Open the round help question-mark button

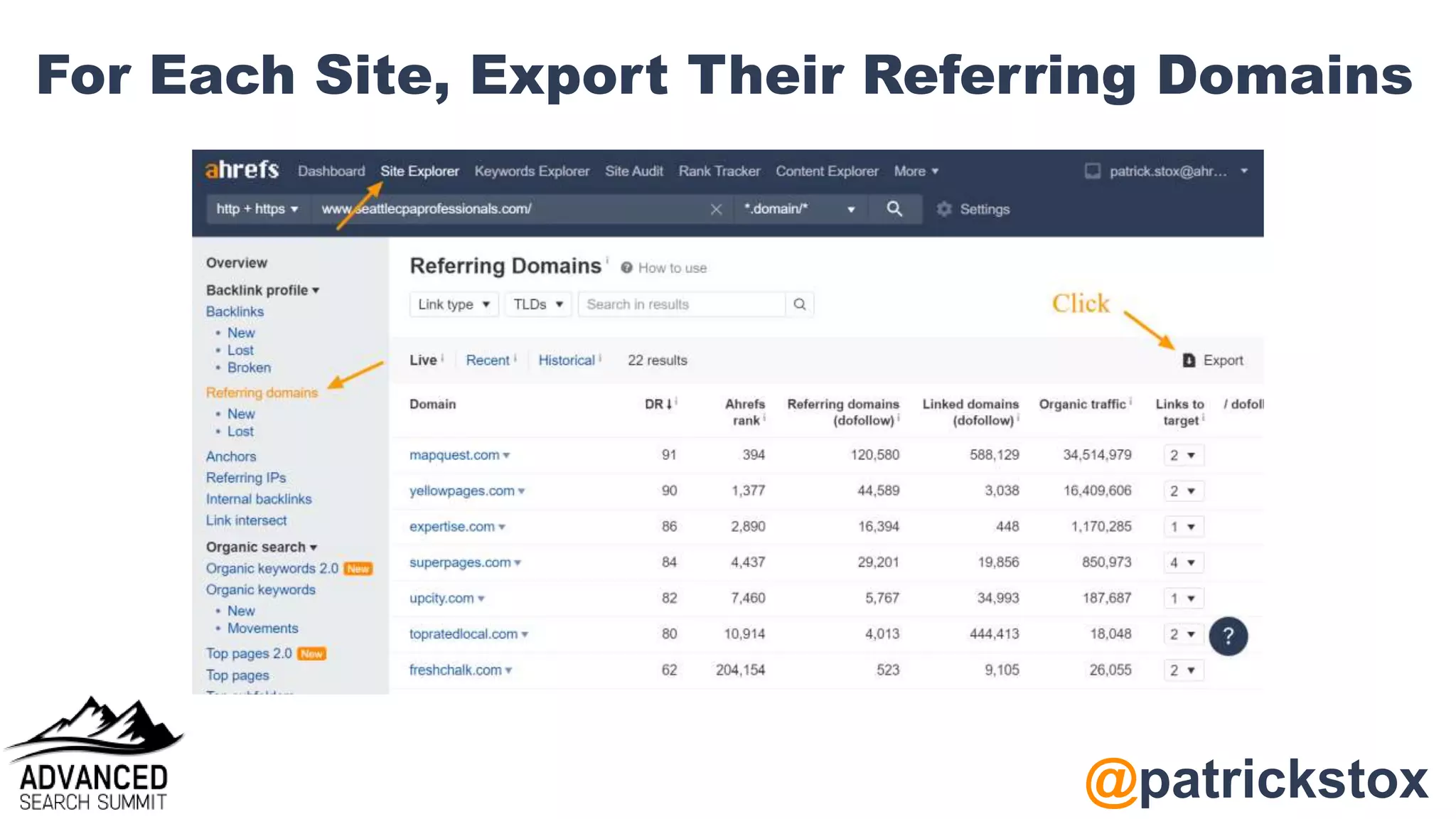[1228, 636]
